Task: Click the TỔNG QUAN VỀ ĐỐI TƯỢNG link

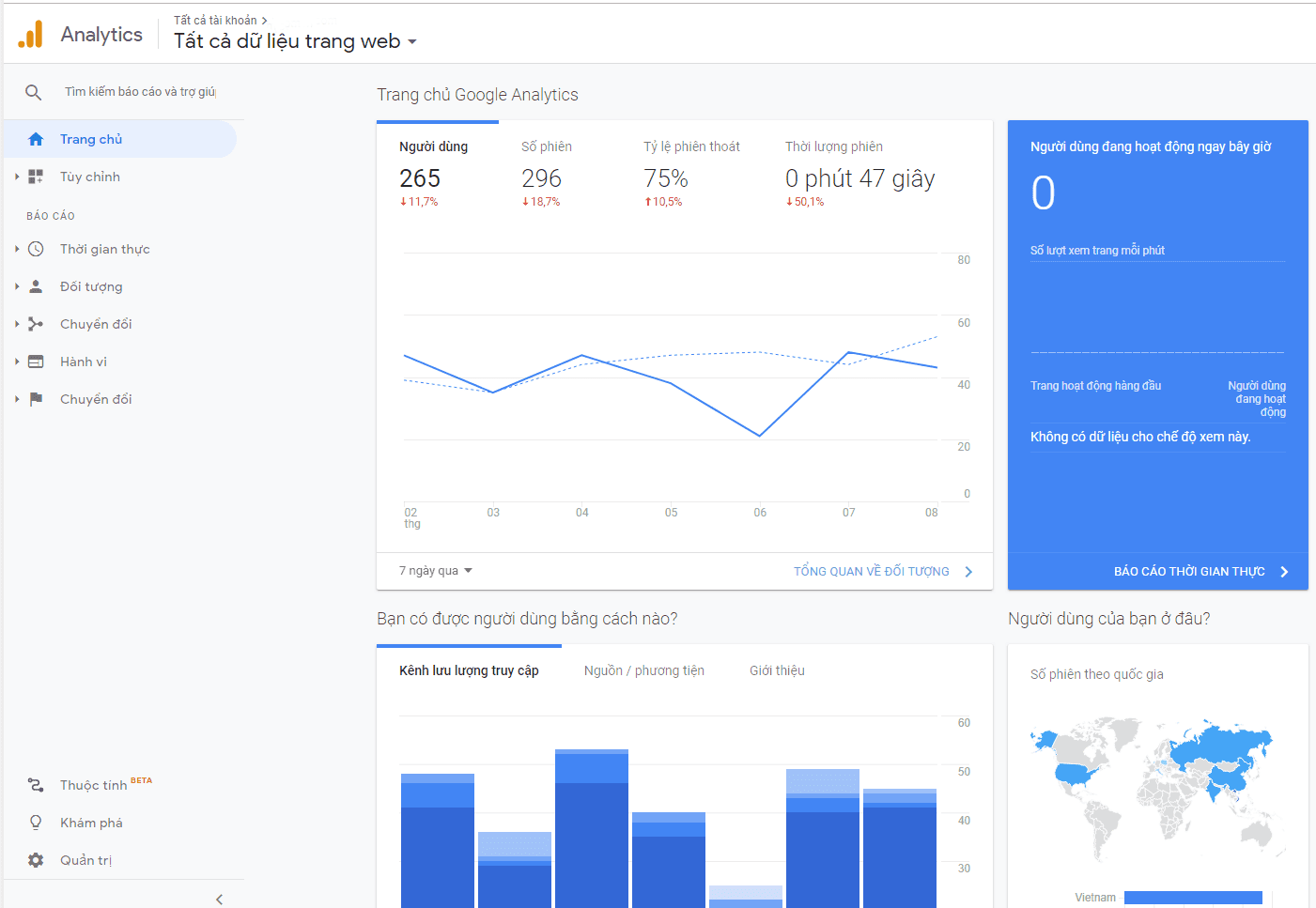Action: [x=872, y=572]
